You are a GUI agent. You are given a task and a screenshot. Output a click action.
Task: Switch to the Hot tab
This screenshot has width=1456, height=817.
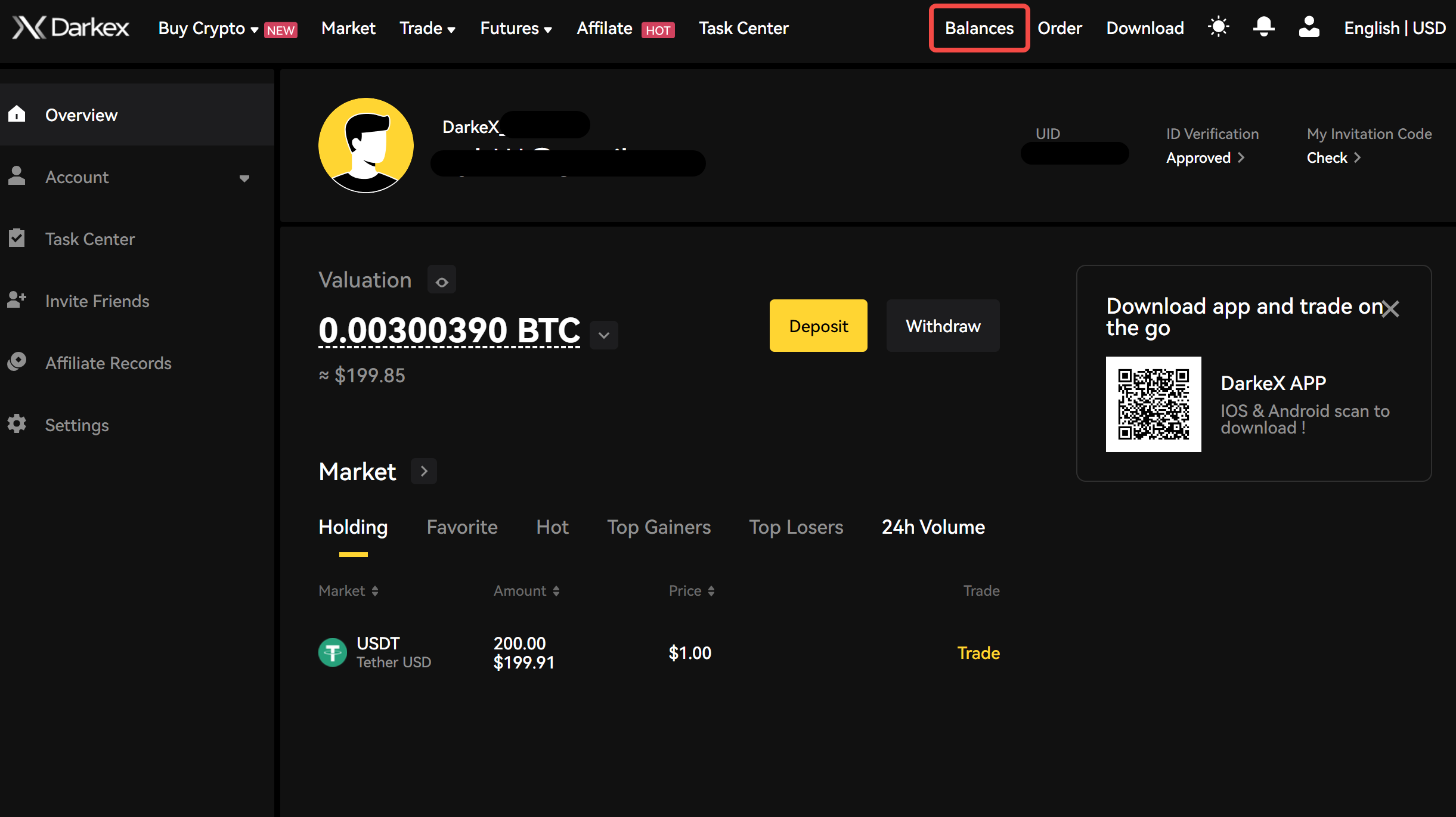point(552,527)
